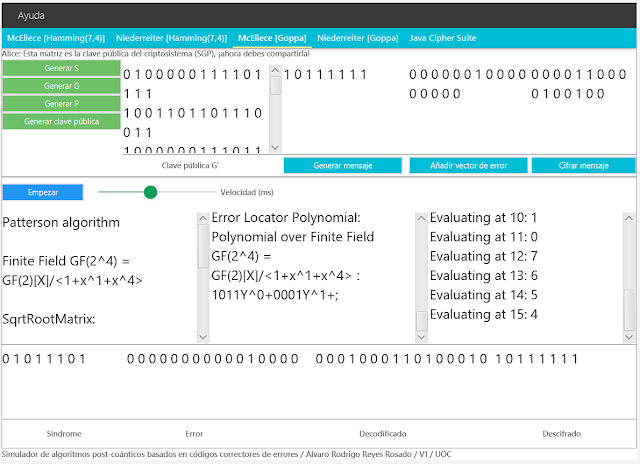Viewport: 640px width, 464px height.
Task: Click Generar clave pública button
Action: tap(62, 121)
